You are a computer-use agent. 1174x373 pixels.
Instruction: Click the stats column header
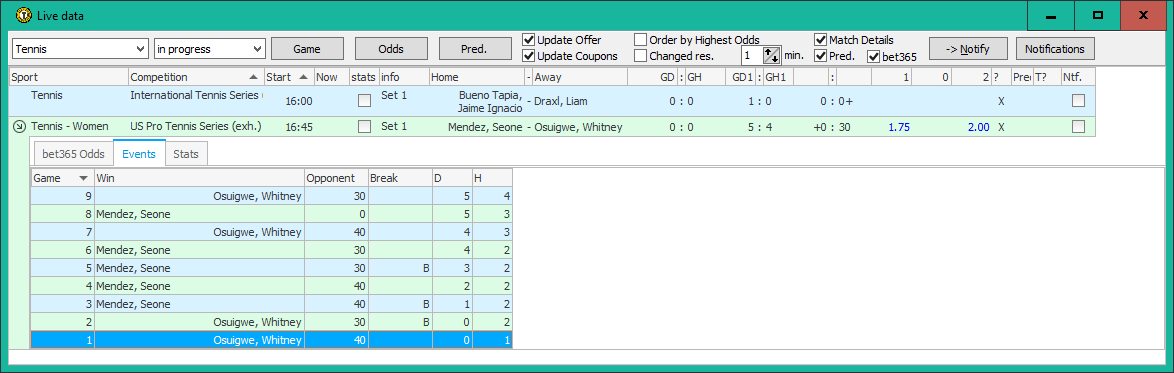pyautogui.click(x=364, y=76)
